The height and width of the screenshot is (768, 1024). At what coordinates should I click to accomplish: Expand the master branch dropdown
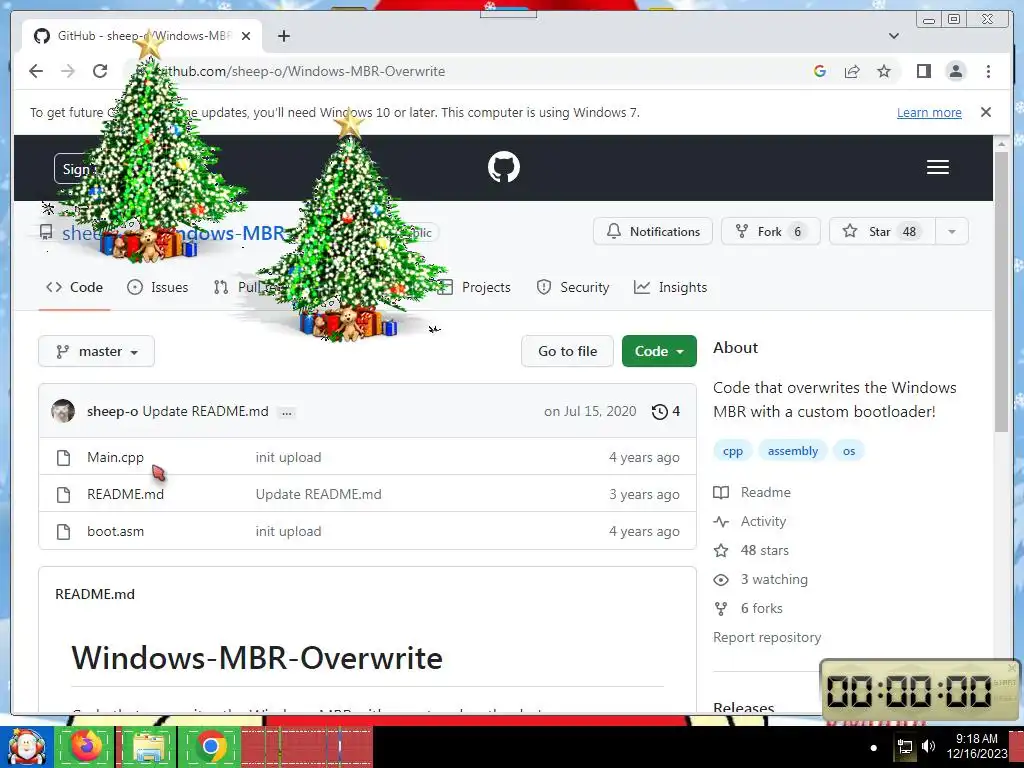point(97,351)
